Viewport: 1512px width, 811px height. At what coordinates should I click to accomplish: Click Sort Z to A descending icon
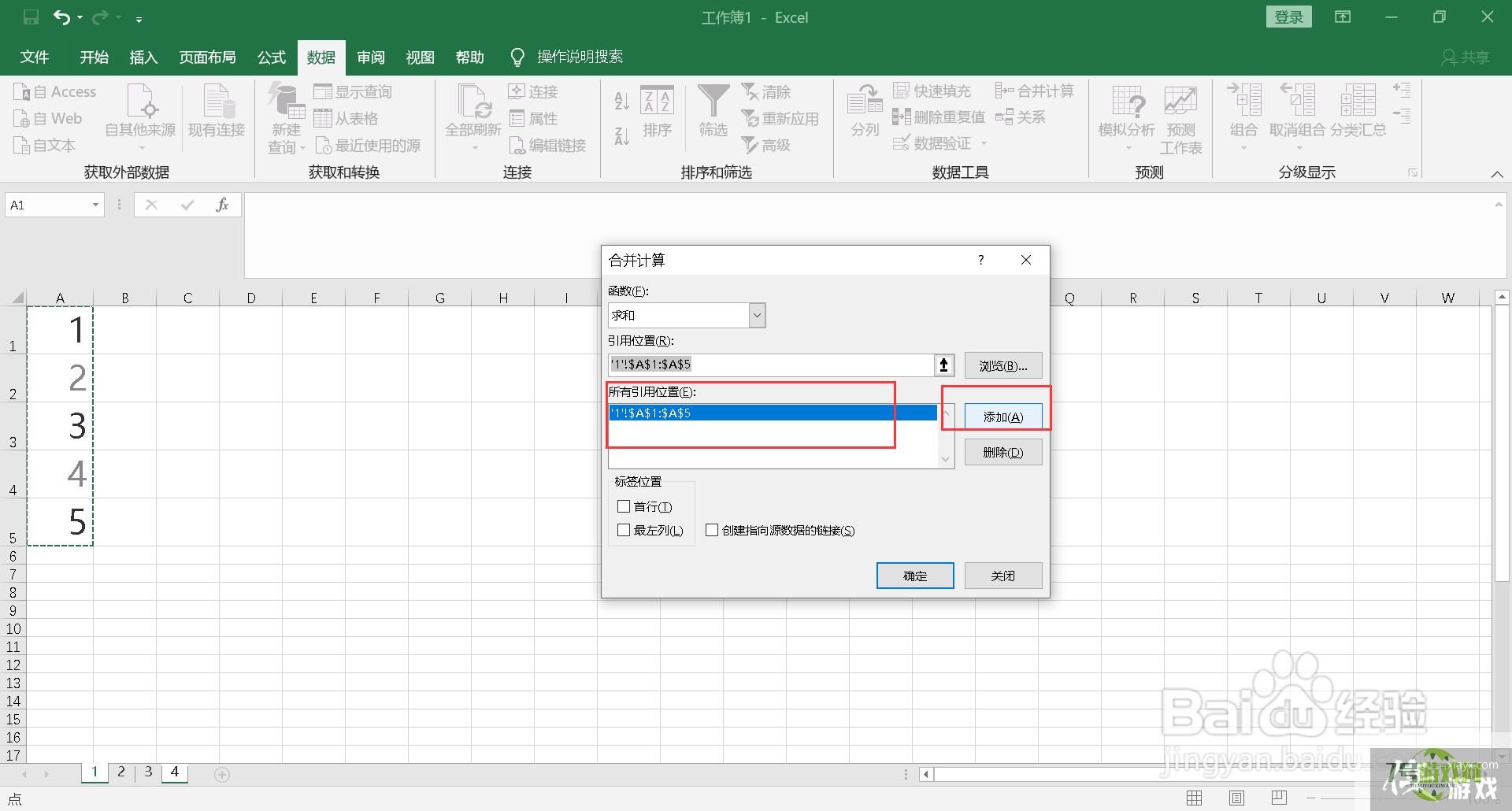[x=621, y=136]
